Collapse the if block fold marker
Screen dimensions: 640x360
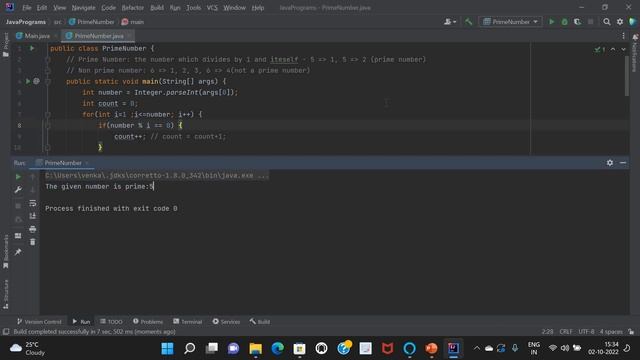click(48, 125)
